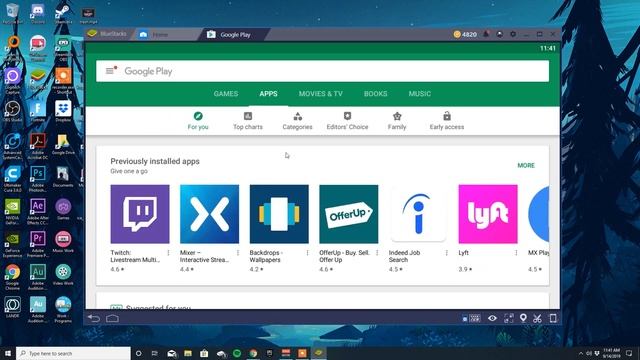Open Google Drive desktop shortcut
The height and width of the screenshot is (360, 640).
(63, 144)
